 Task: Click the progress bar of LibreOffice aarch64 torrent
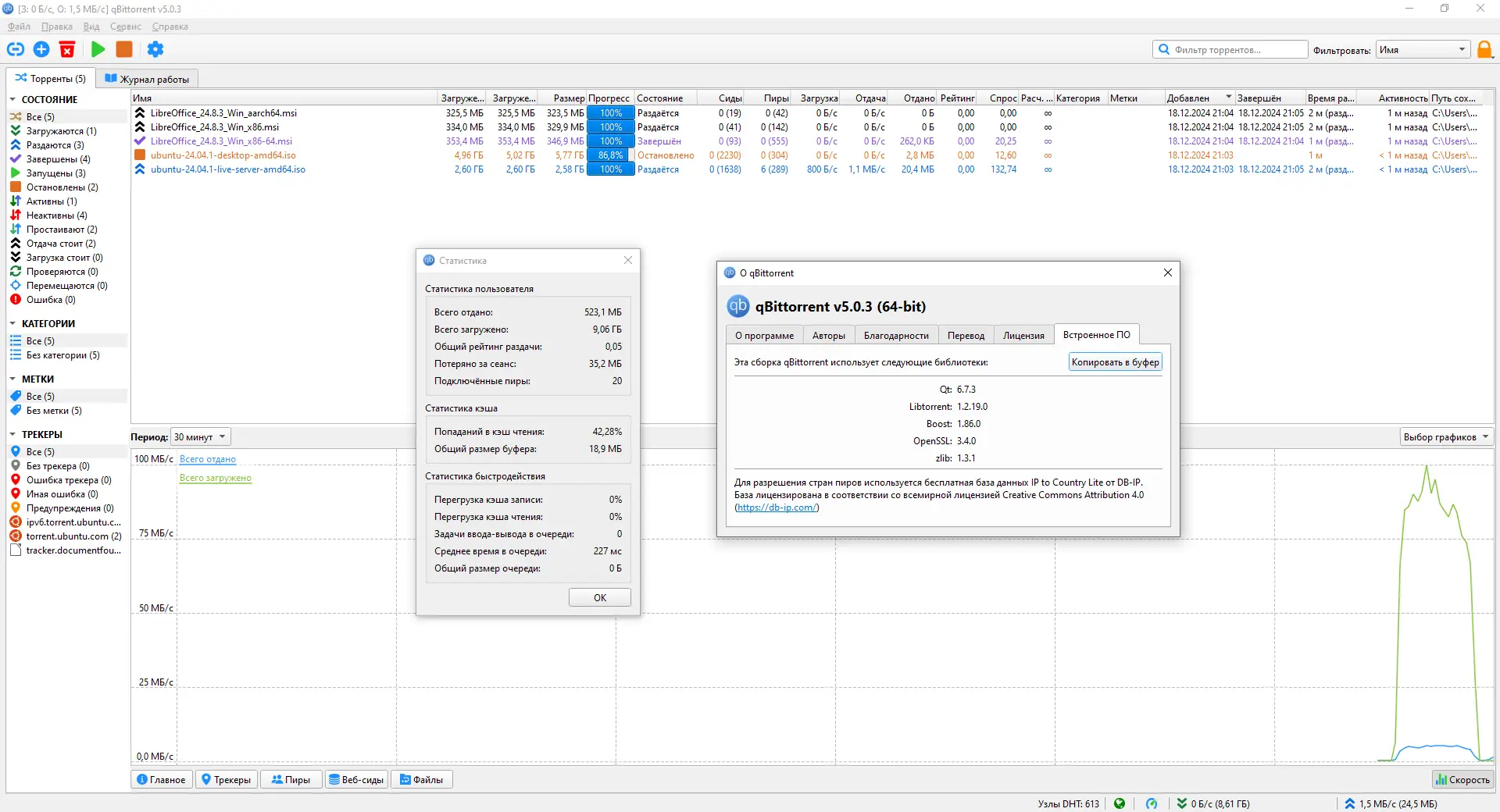click(x=611, y=113)
